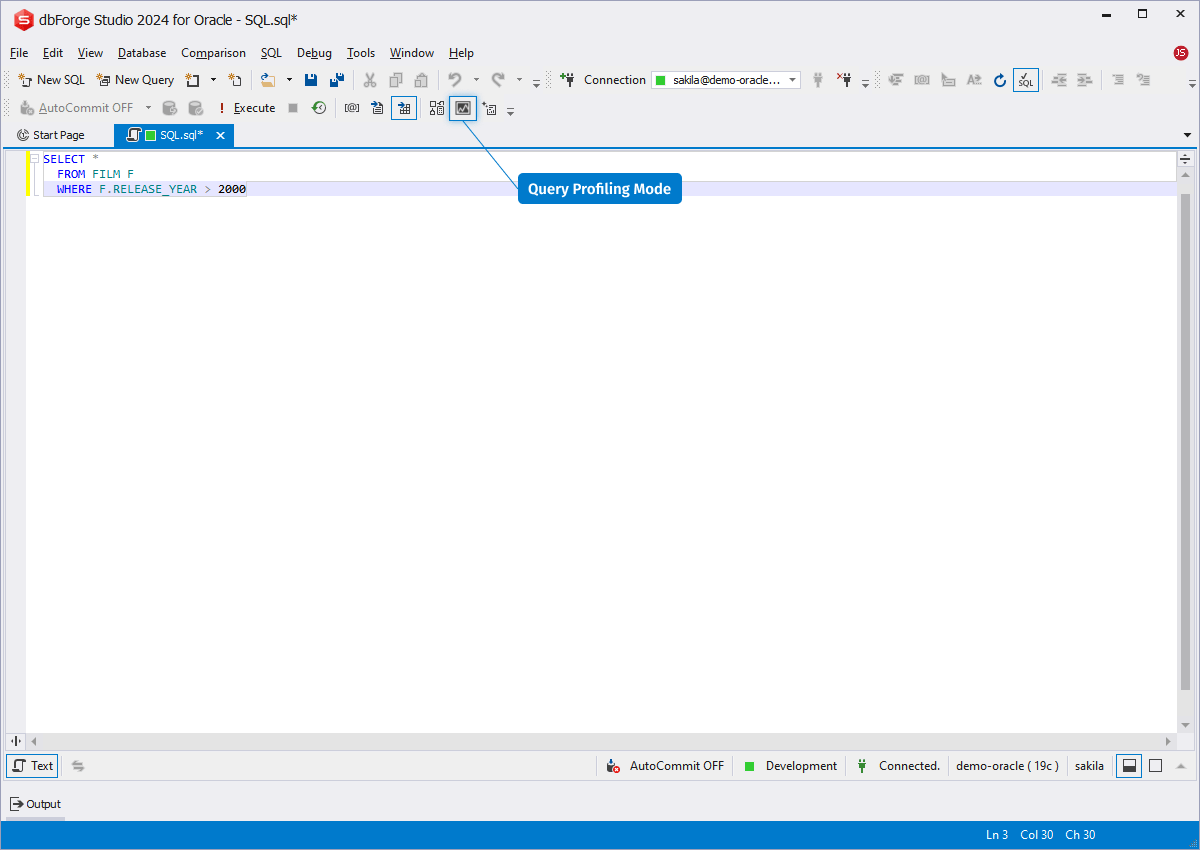
Task: Click the horizontal scrollbar right arrow
Action: point(1169,741)
